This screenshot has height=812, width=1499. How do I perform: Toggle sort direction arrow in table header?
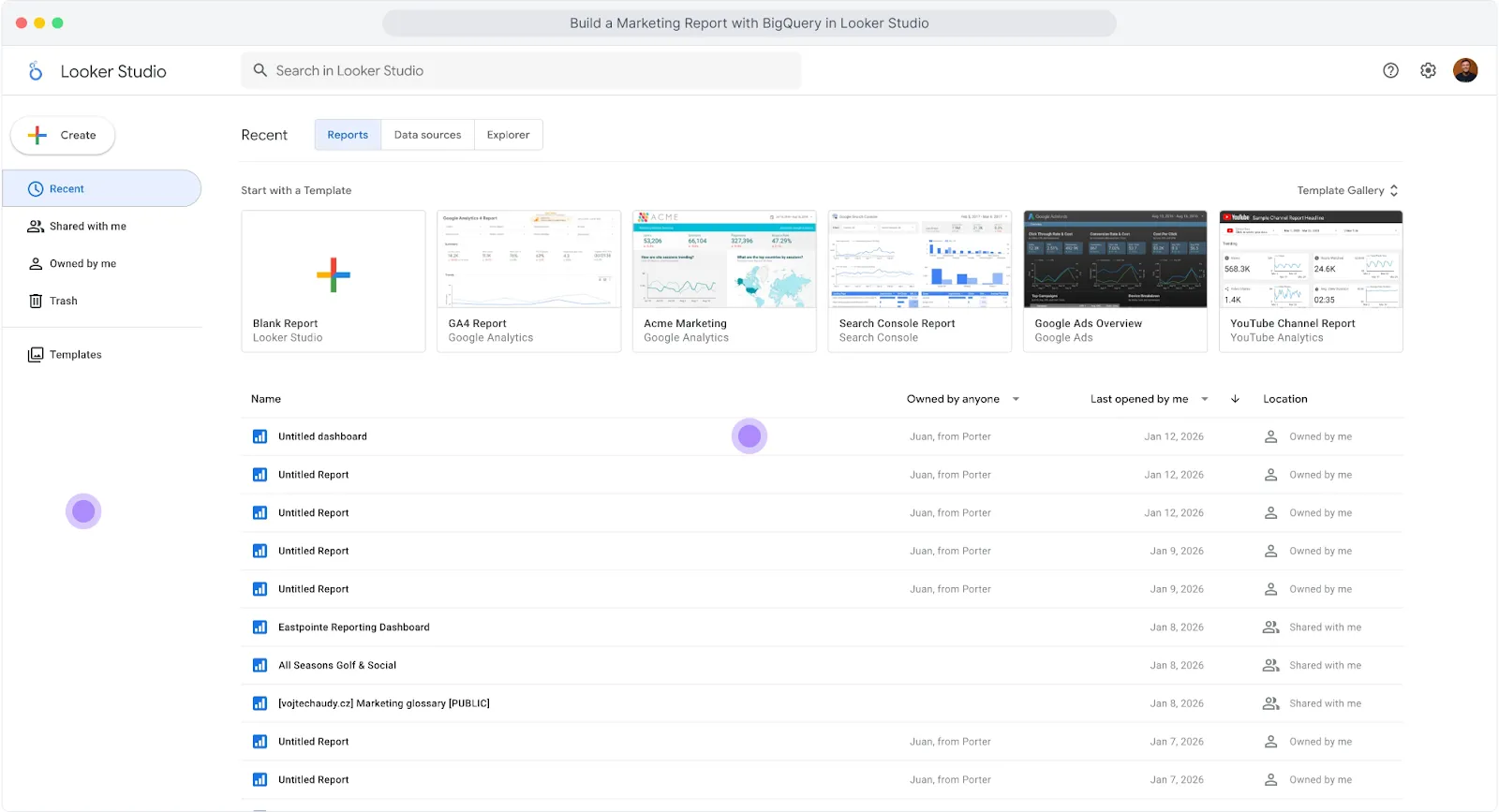1235,399
